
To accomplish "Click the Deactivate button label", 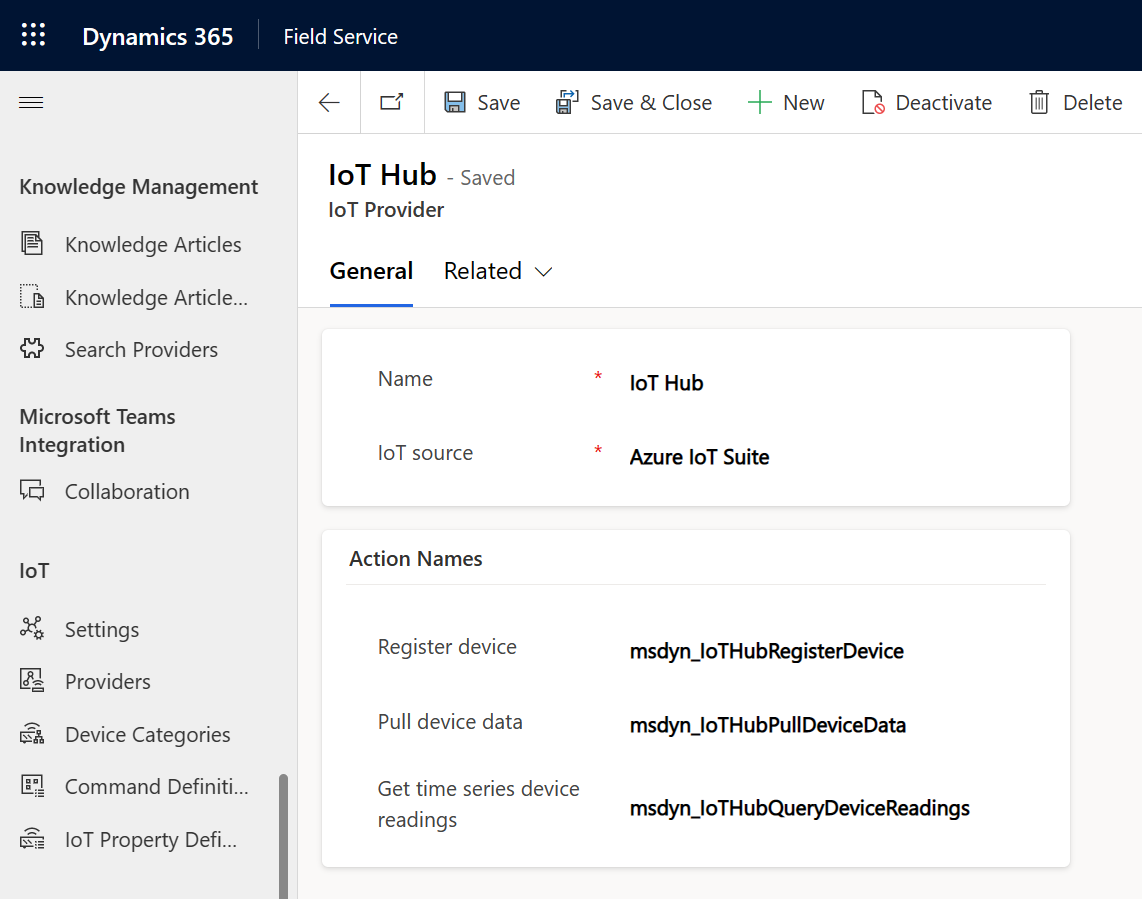I will [x=944, y=103].
